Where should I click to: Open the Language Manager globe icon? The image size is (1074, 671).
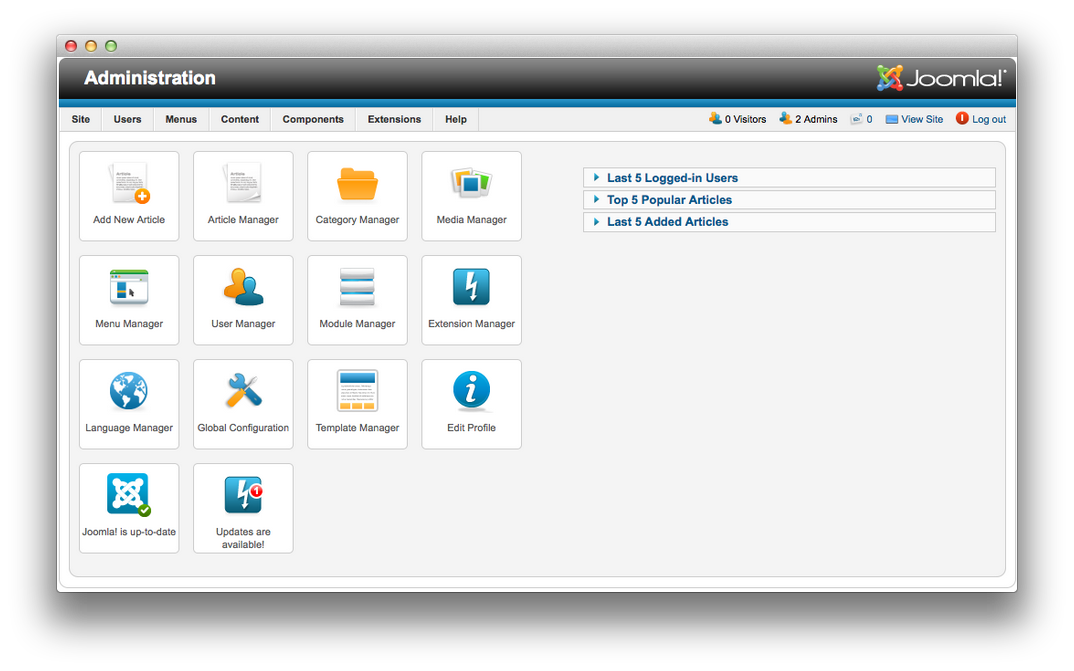tap(129, 392)
